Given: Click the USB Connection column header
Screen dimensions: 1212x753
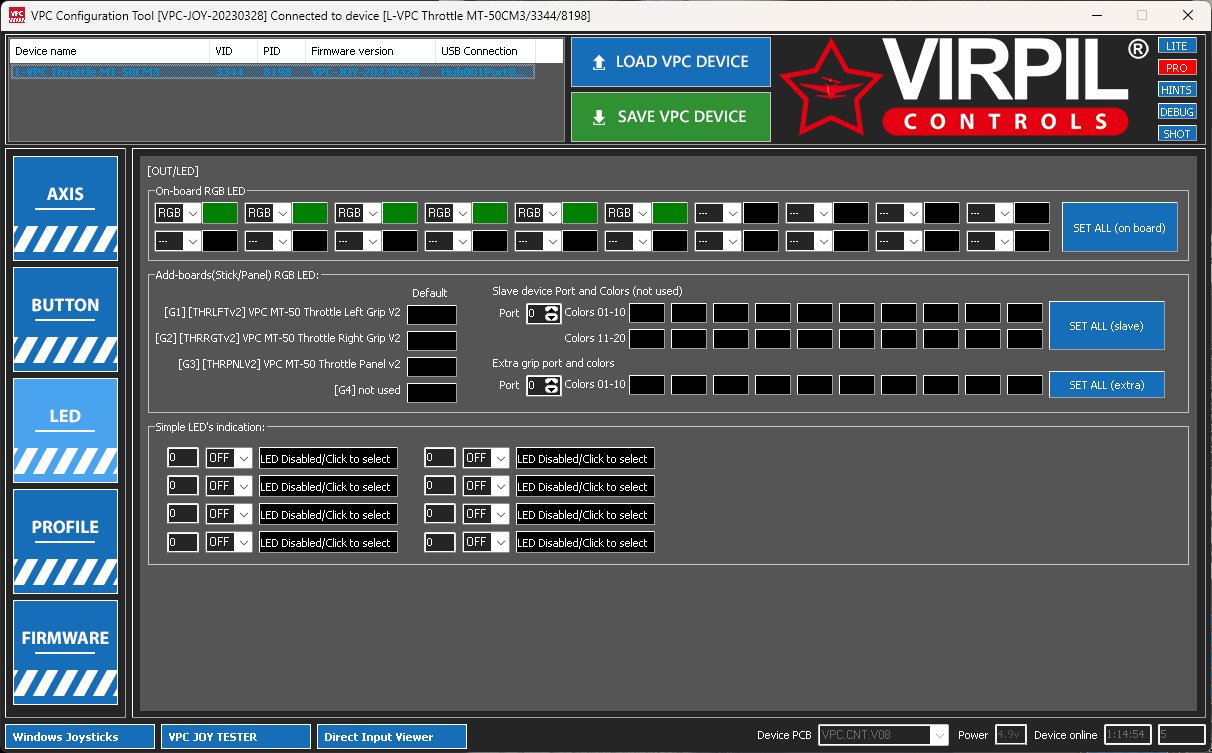Looking at the screenshot, I should (x=485, y=51).
